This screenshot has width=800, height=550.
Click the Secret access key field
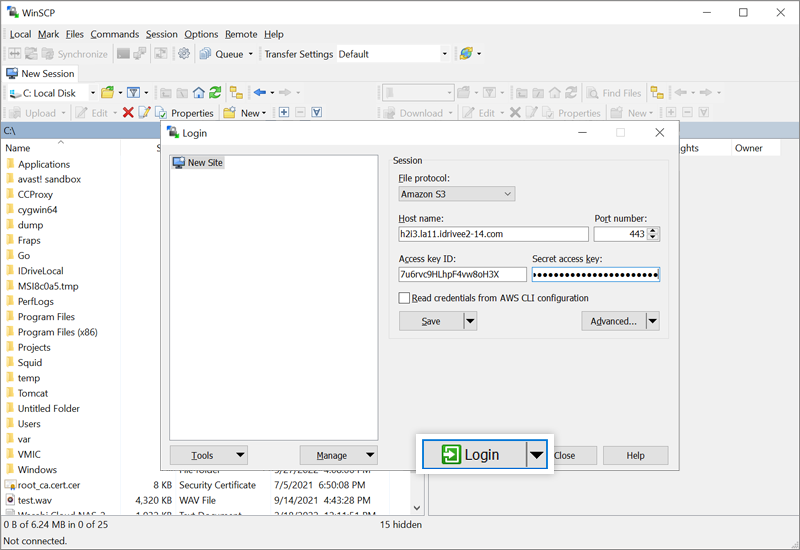coord(595,274)
